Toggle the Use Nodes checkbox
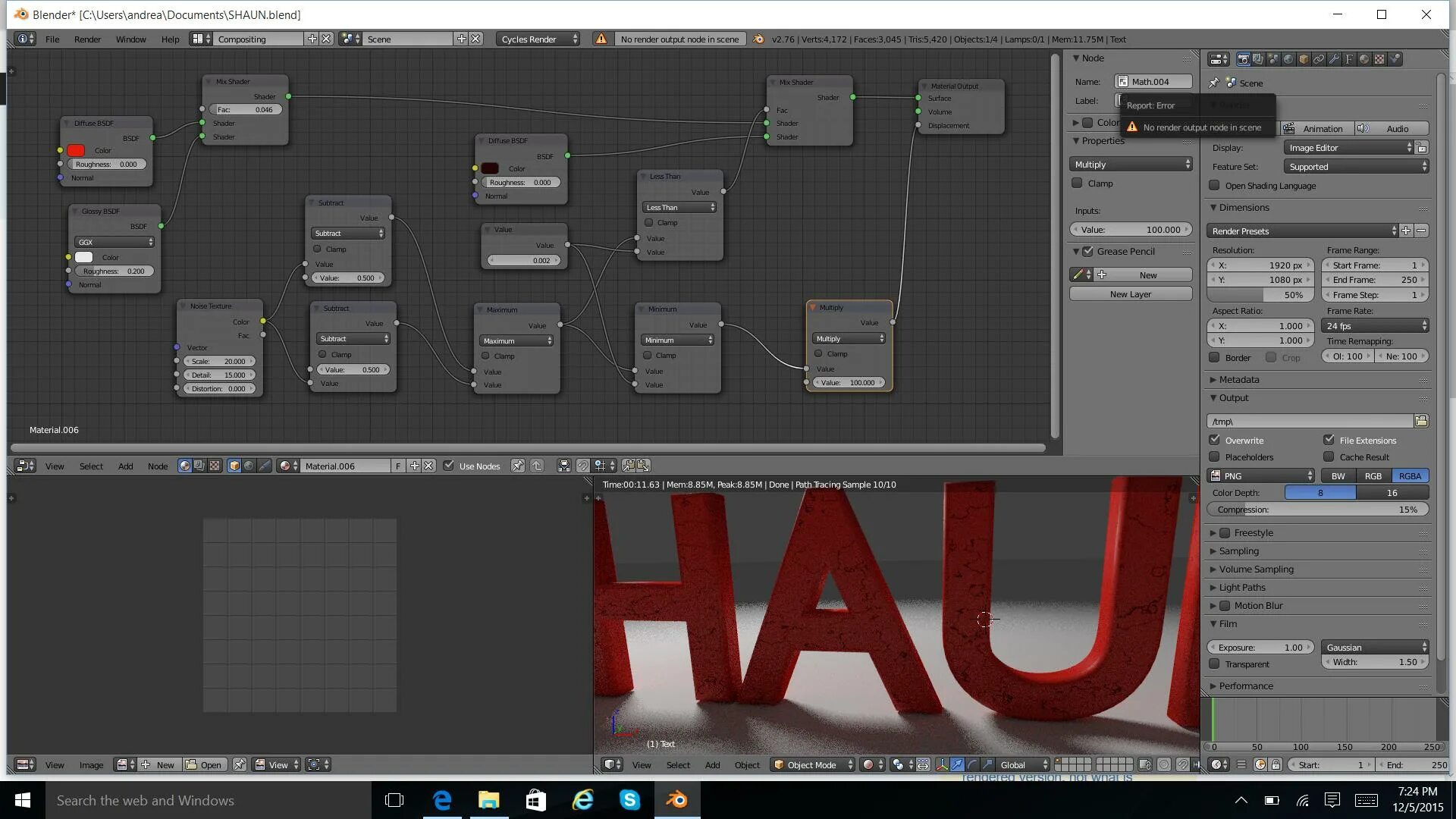The image size is (1456, 819). (x=449, y=466)
